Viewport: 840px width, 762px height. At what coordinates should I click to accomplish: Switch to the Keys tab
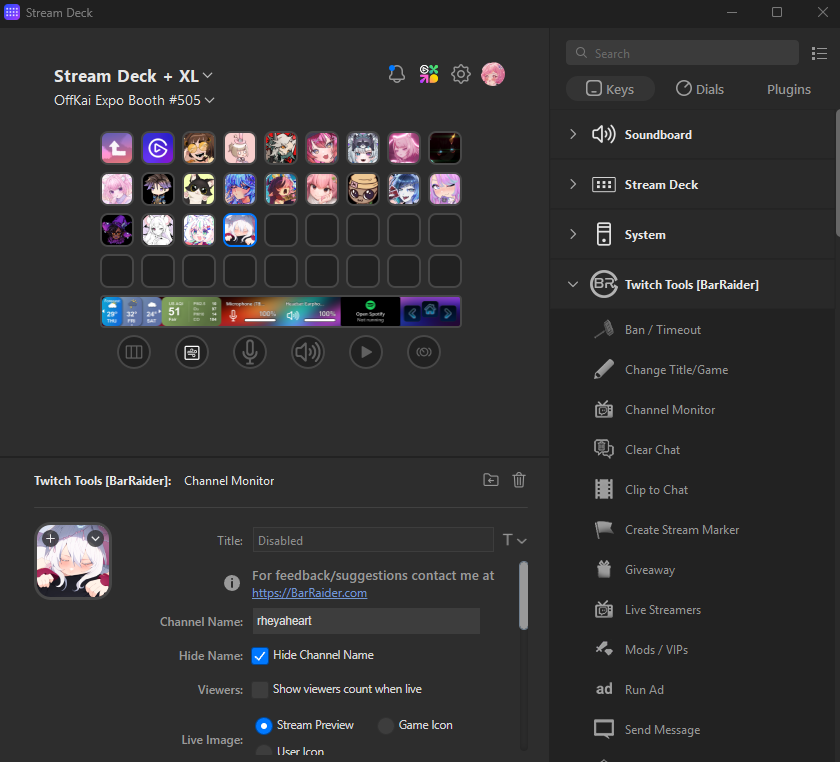click(610, 89)
